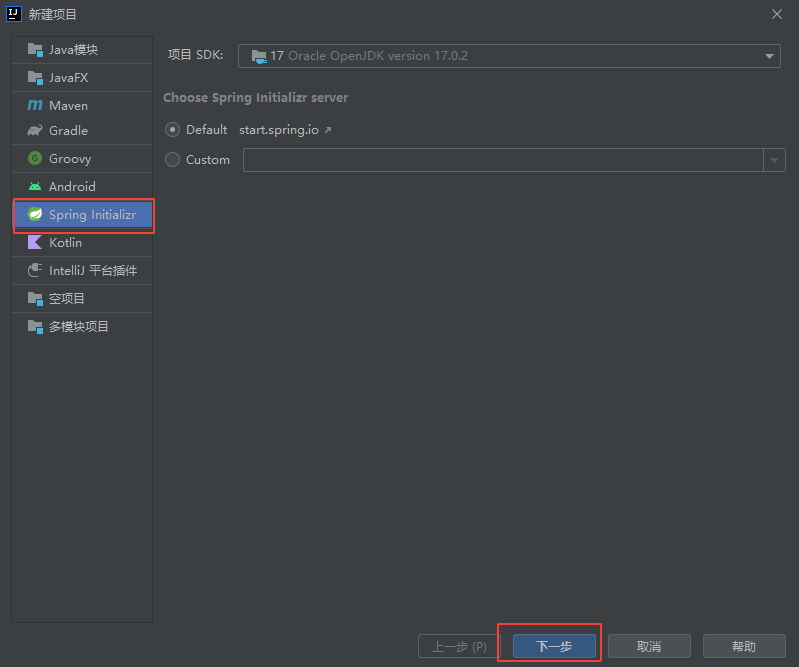Click the 帮助 button
The width and height of the screenshot is (799, 667).
pyautogui.click(x=744, y=646)
